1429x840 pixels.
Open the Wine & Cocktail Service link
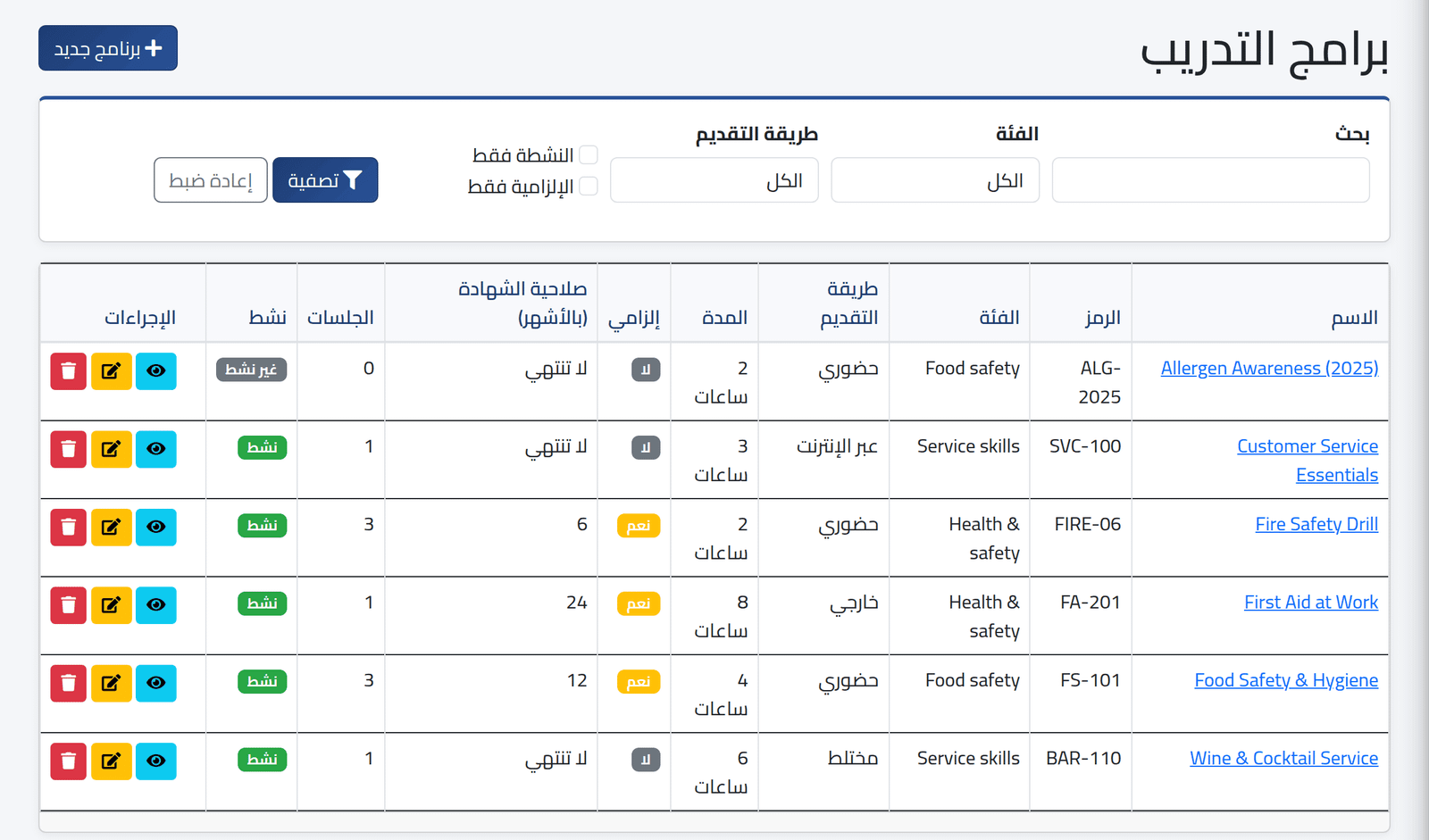pyautogui.click(x=1283, y=758)
